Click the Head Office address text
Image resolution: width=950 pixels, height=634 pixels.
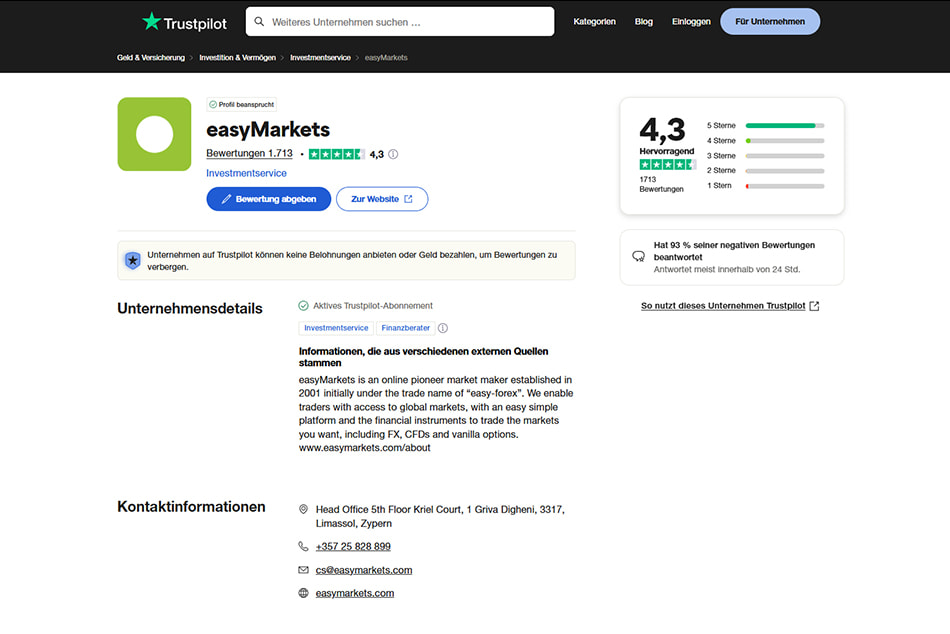coord(440,516)
